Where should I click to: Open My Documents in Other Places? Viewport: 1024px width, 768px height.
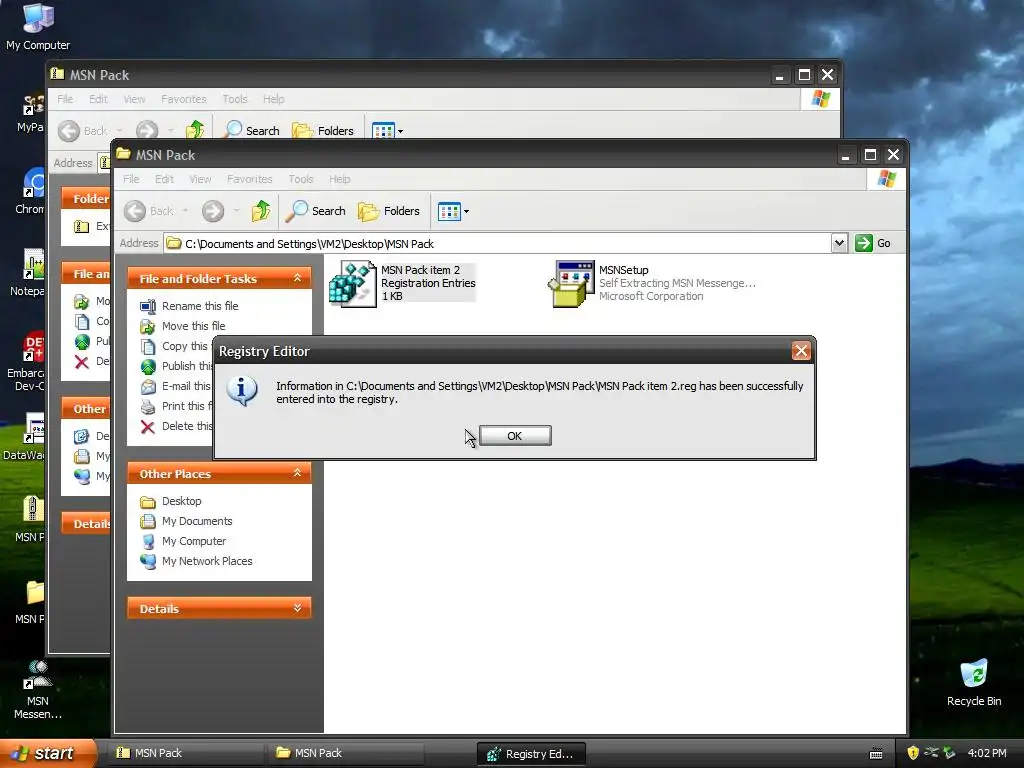coord(197,521)
